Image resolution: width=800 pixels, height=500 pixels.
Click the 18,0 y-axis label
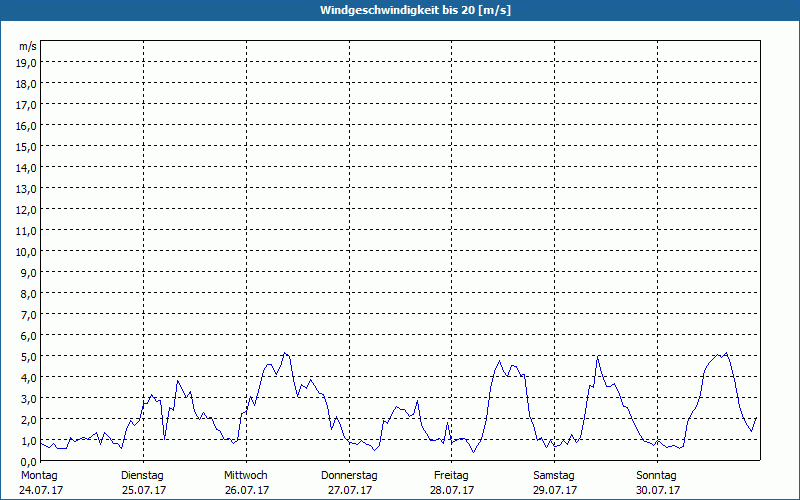[x=26, y=84]
